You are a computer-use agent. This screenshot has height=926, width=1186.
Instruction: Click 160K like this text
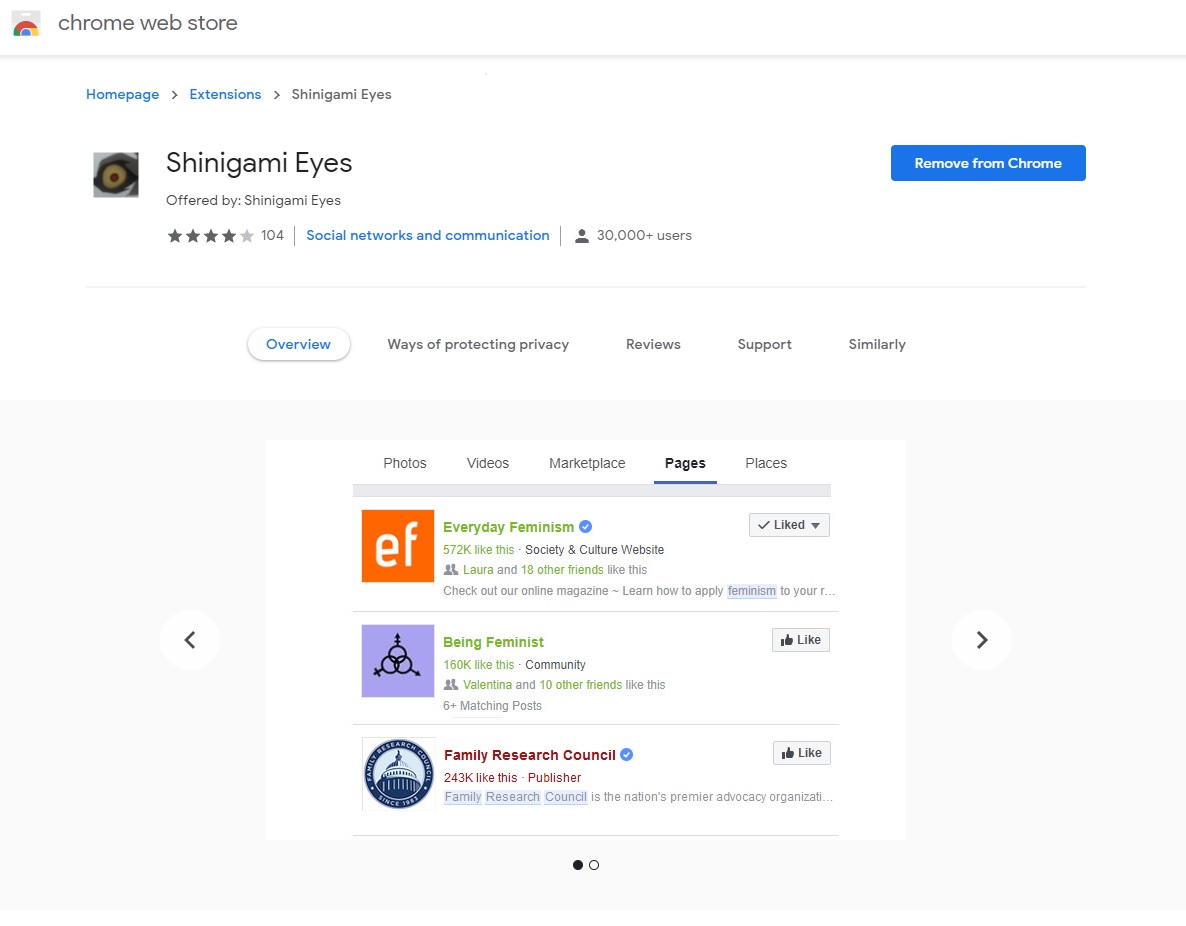tap(479, 665)
